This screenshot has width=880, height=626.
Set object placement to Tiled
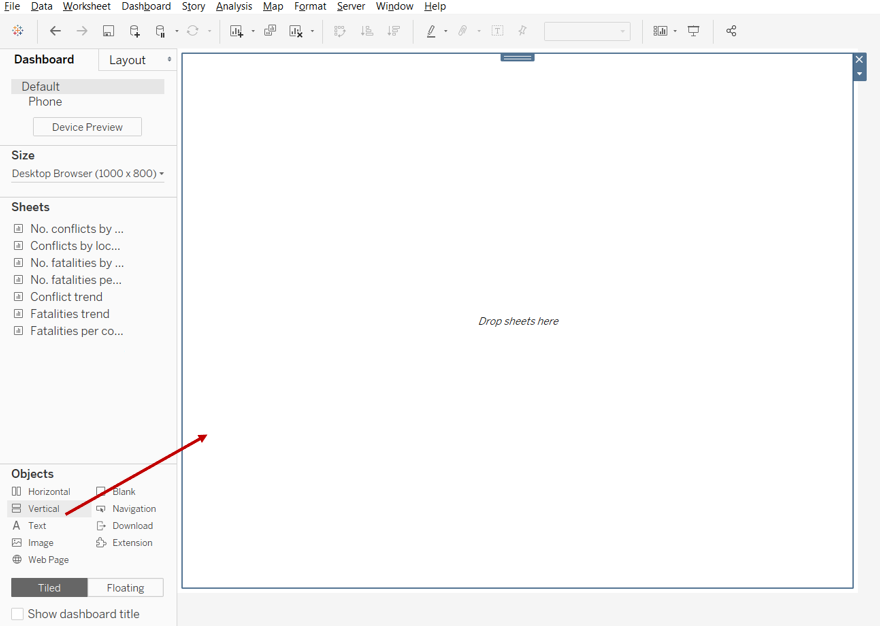pyautogui.click(x=49, y=588)
